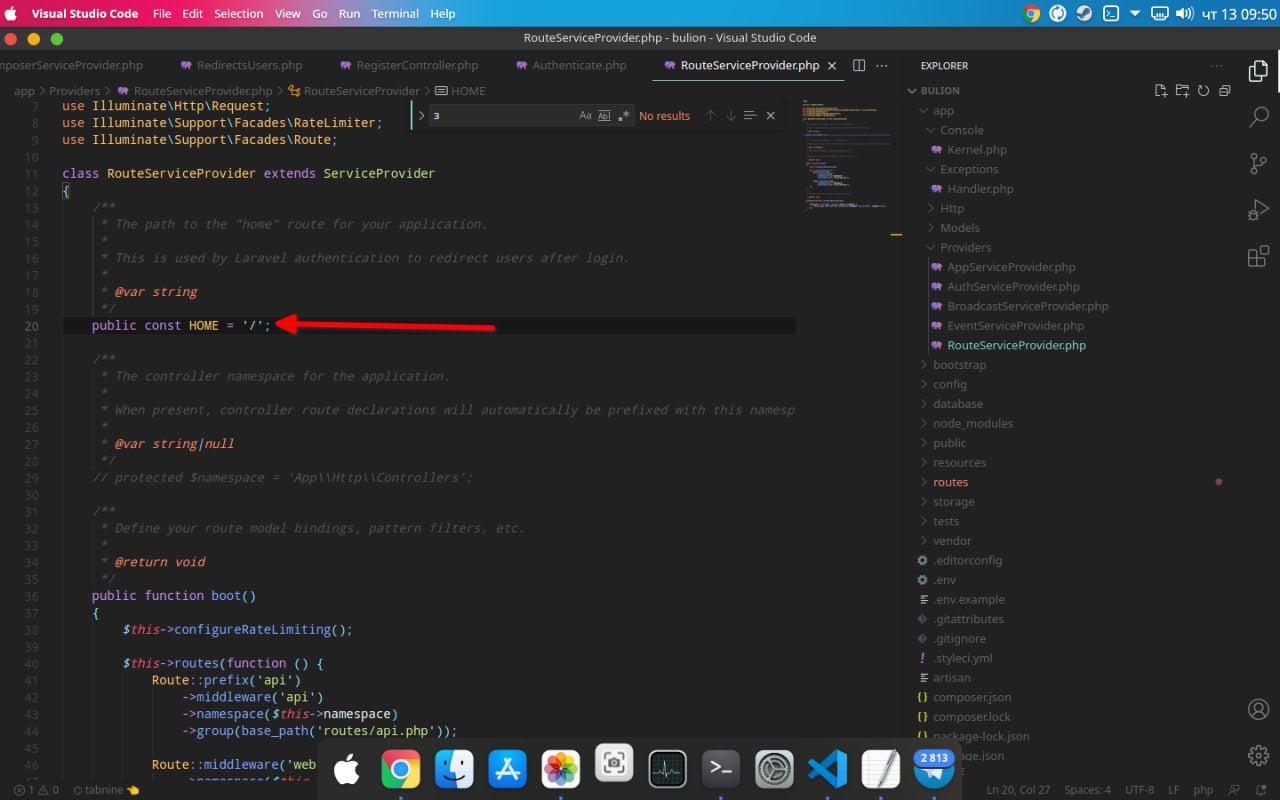Click the UTF-8 encoding in status bar
The width and height of the screenshot is (1280, 800).
1139,790
